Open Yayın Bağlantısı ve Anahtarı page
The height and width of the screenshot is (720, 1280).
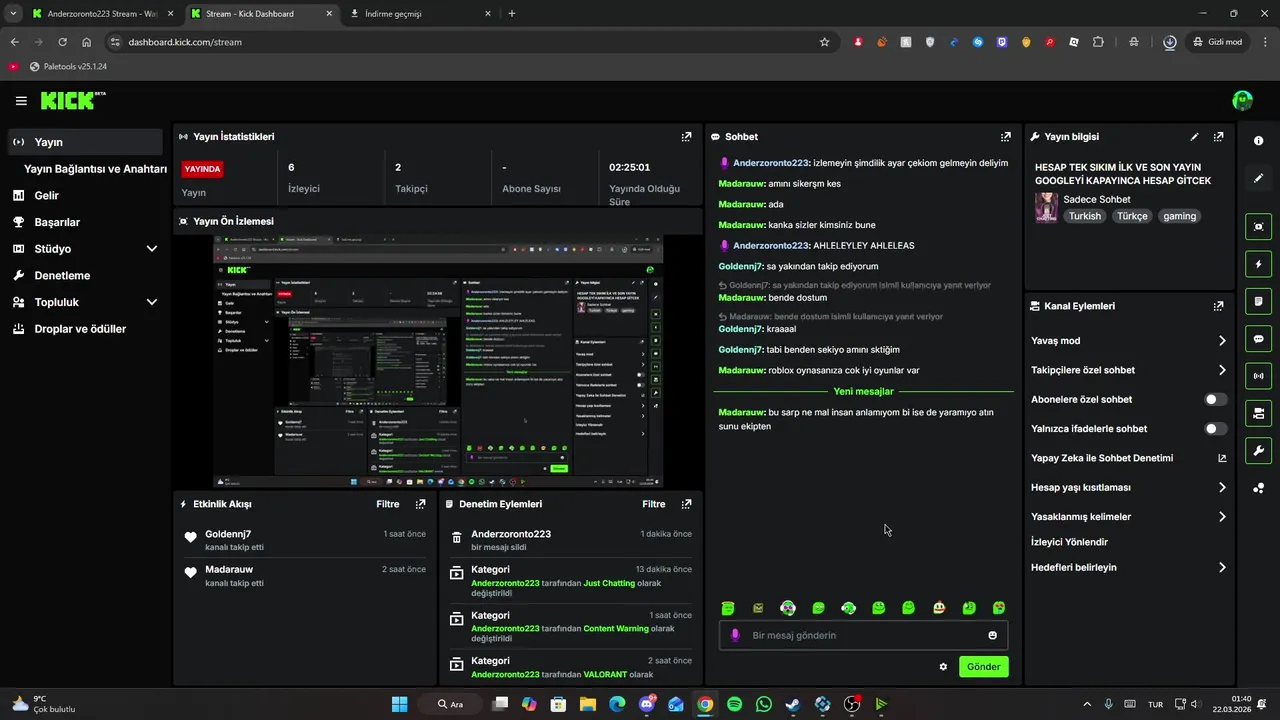[95, 169]
